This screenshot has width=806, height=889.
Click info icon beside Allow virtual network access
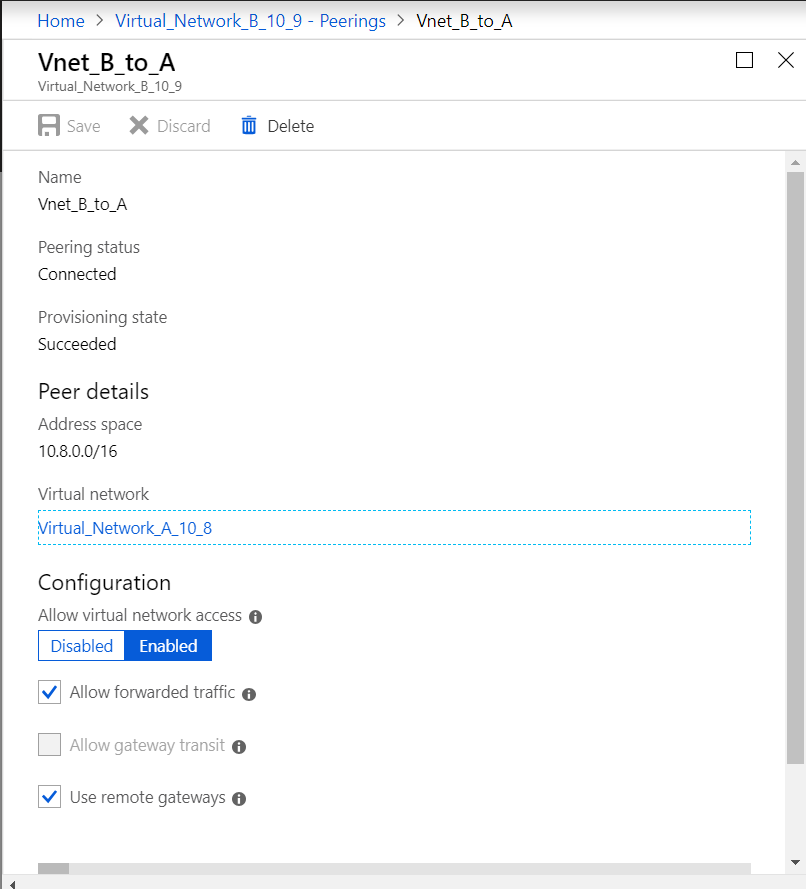[x=255, y=617]
